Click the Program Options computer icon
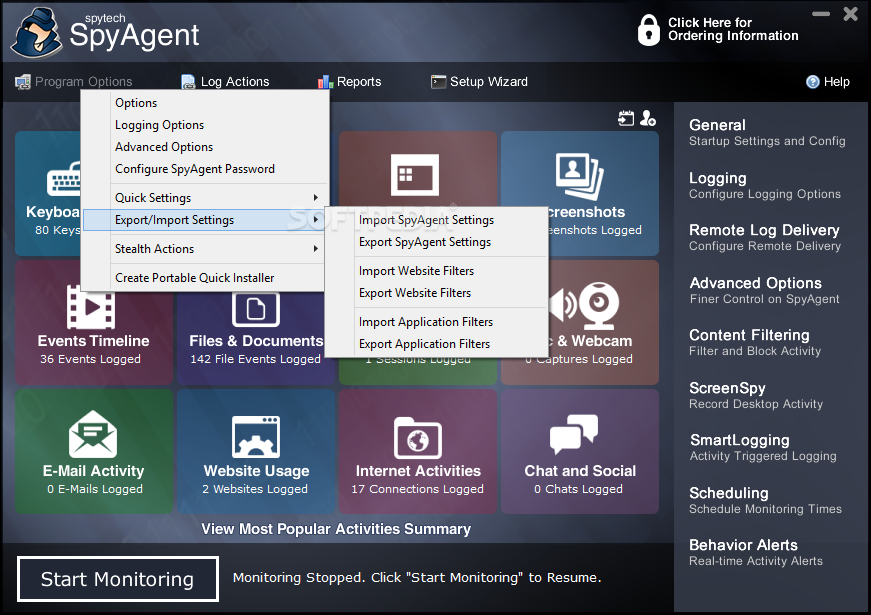871x615 pixels. click(23, 82)
